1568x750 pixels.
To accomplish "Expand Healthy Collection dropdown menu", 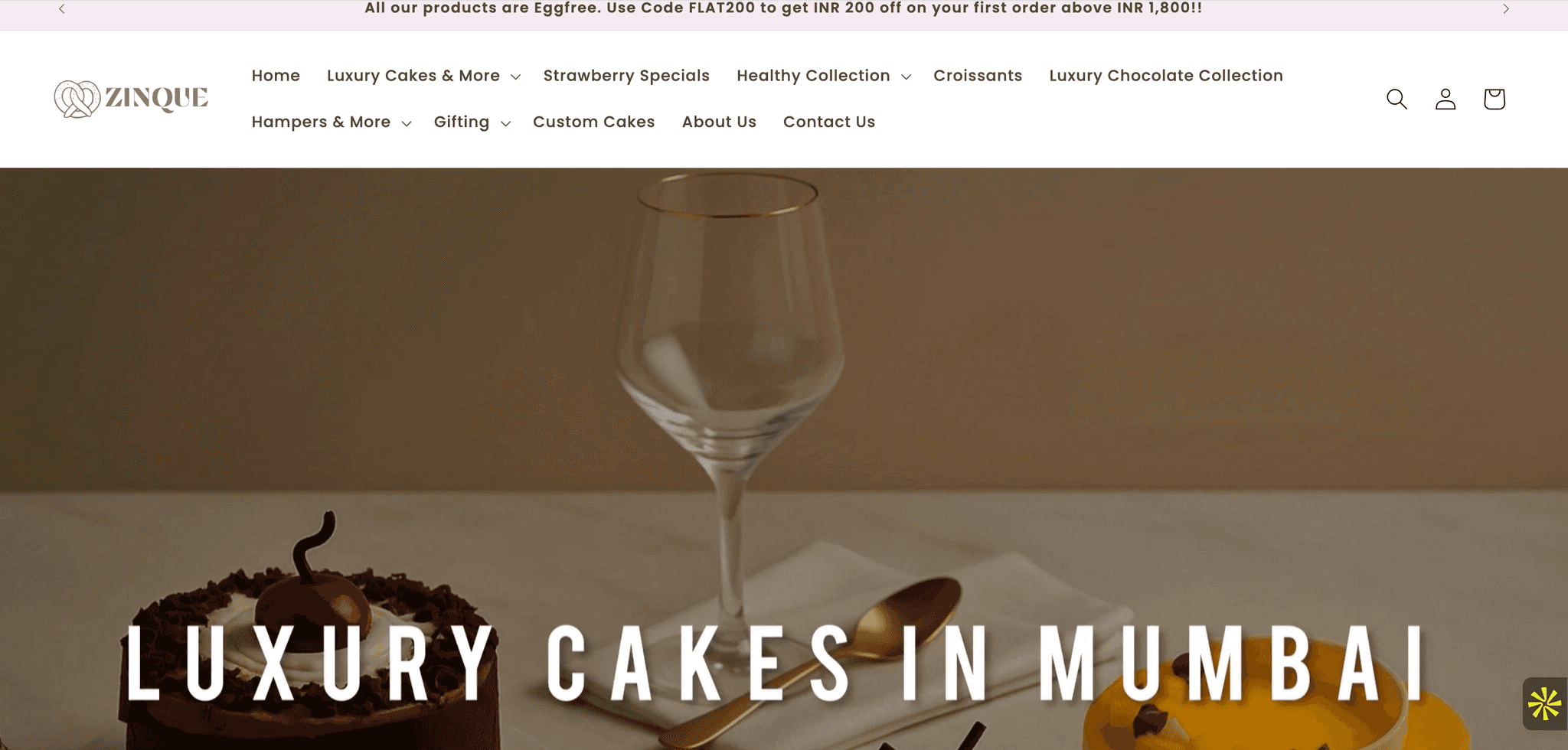I will 823,76.
